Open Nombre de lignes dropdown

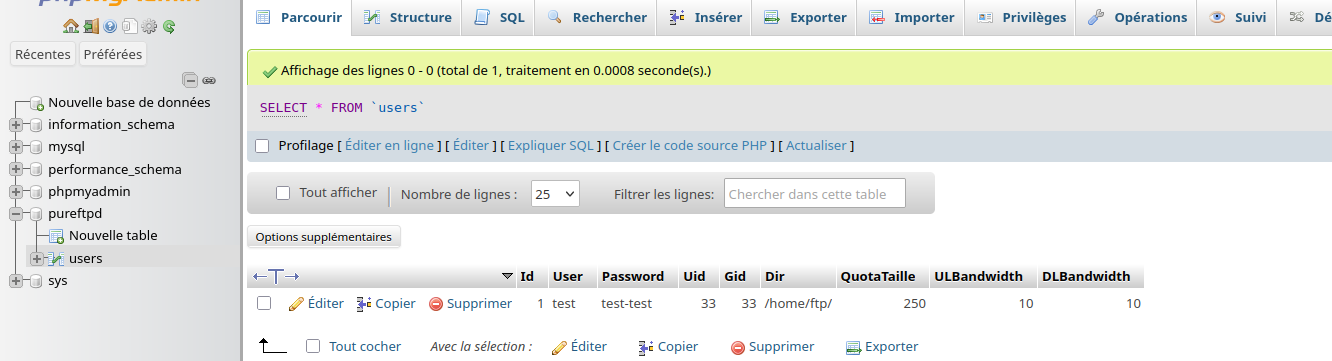(x=555, y=194)
